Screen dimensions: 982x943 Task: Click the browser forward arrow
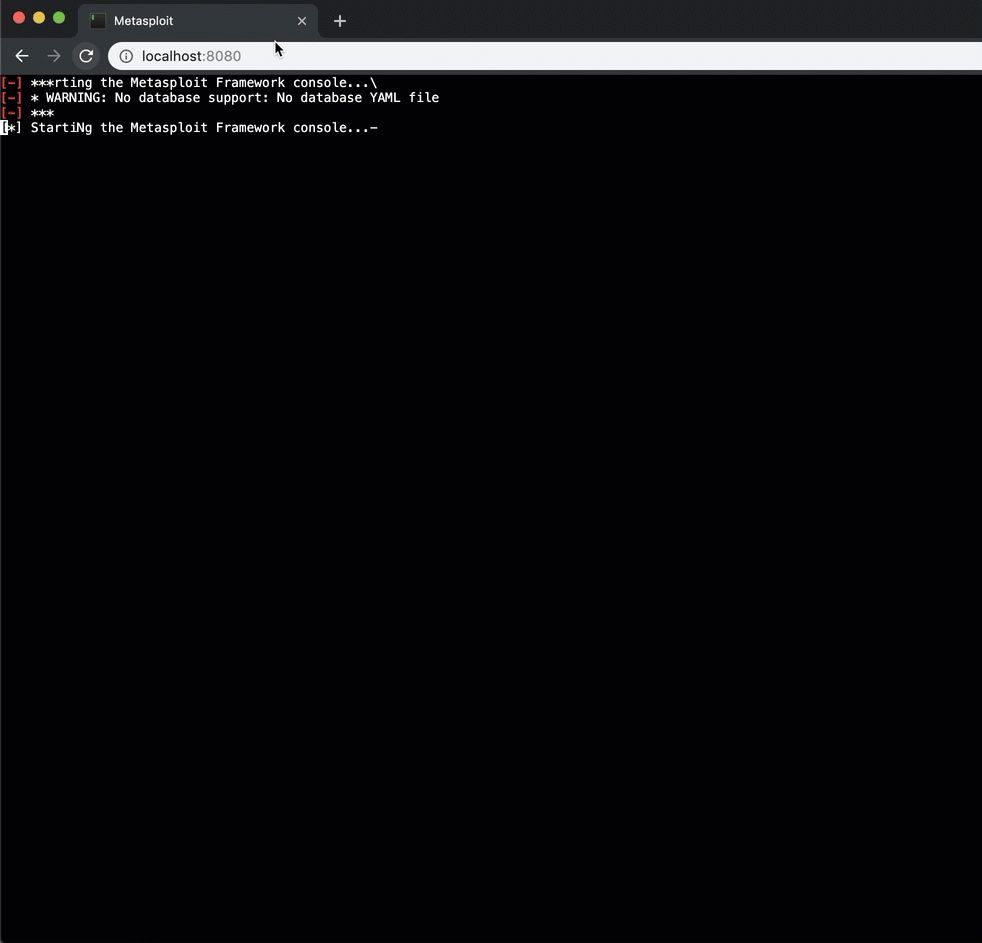(x=54, y=56)
